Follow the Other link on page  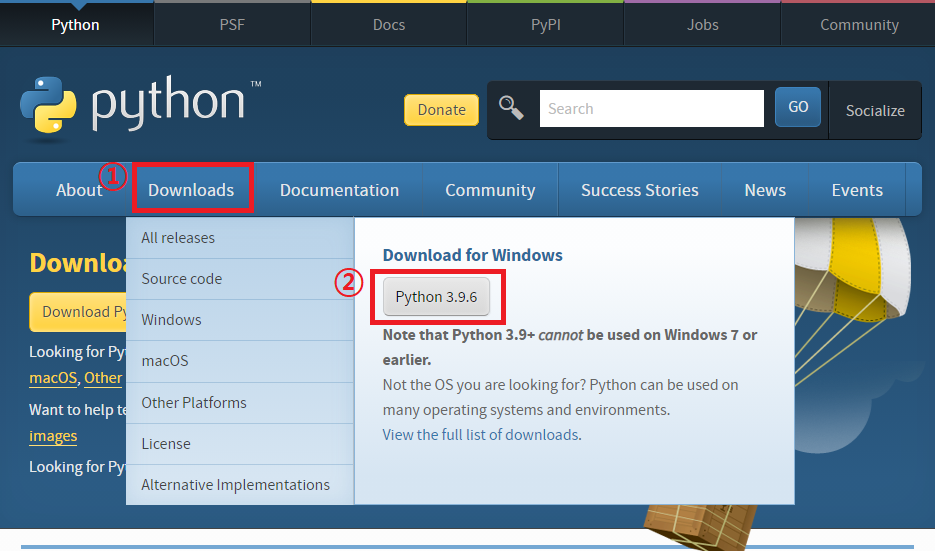coord(103,378)
